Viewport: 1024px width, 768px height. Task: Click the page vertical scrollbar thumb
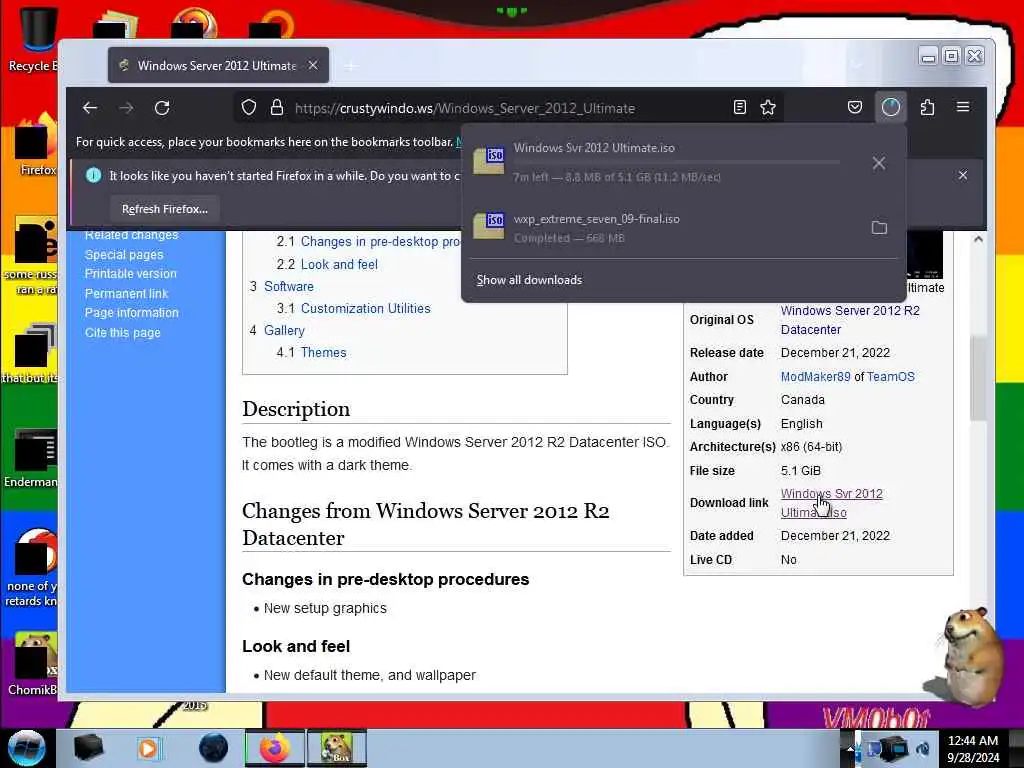click(x=978, y=379)
